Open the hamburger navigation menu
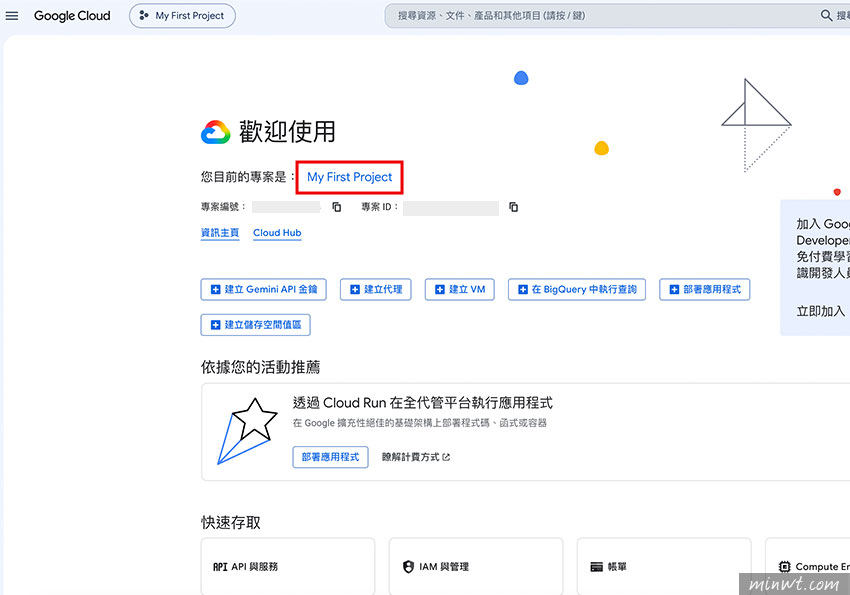The image size is (850, 595). pyautogui.click(x=12, y=16)
